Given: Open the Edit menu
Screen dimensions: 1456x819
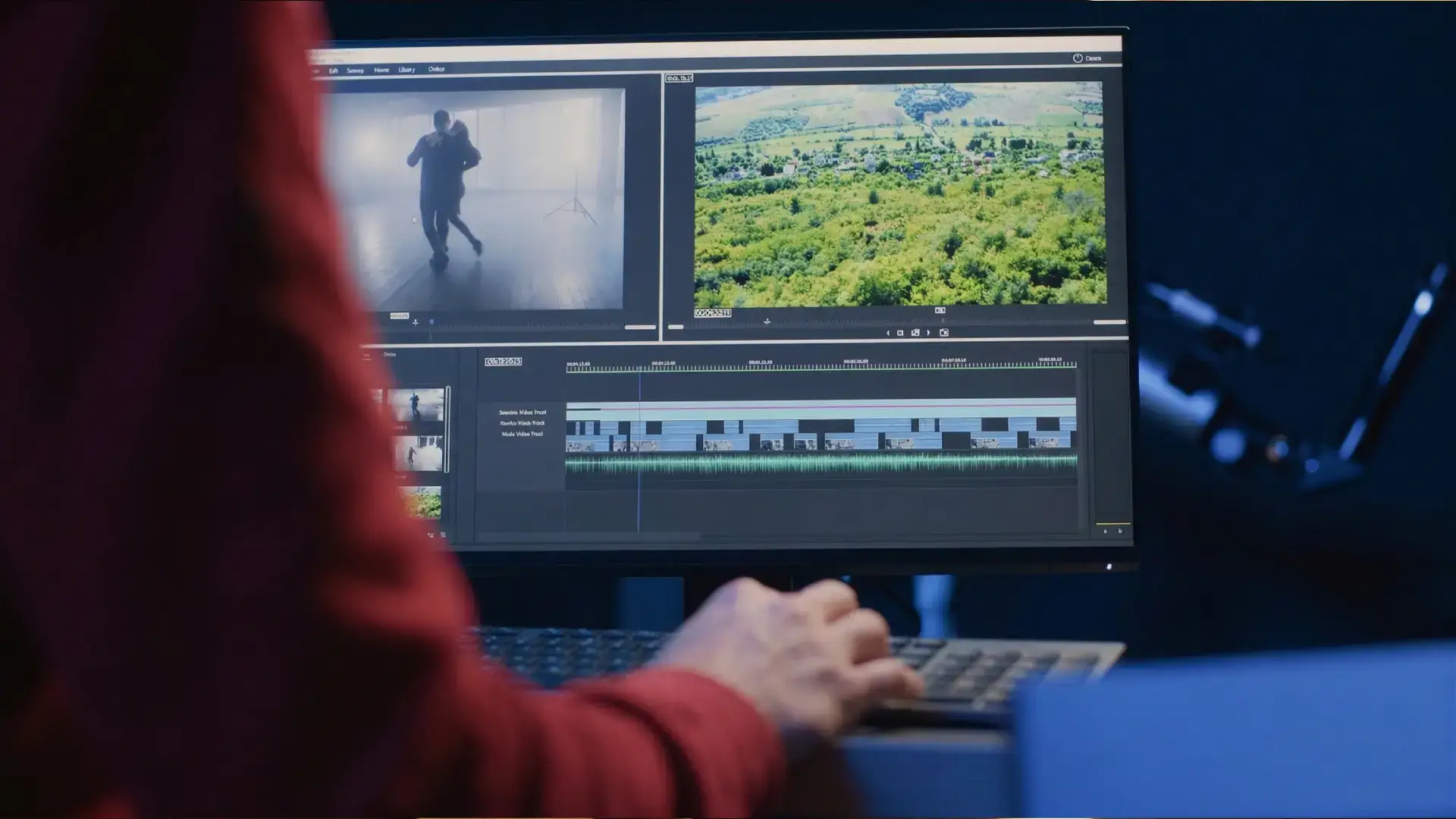Looking at the screenshot, I should (x=333, y=71).
